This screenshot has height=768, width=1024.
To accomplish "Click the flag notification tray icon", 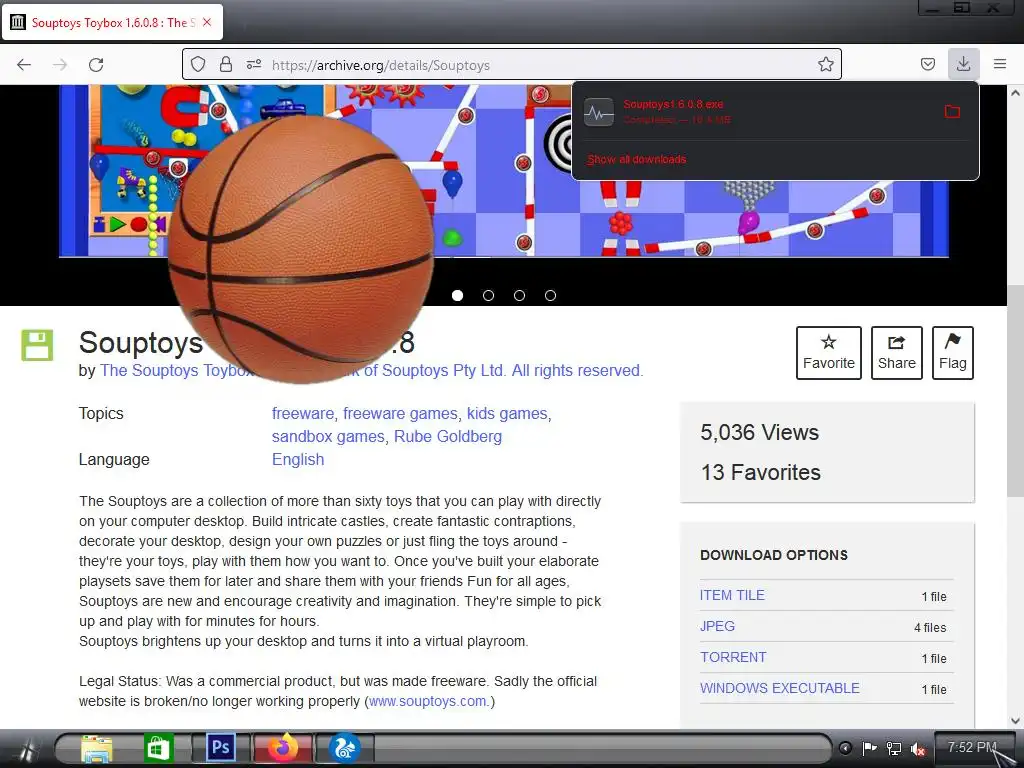I will (x=869, y=748).
